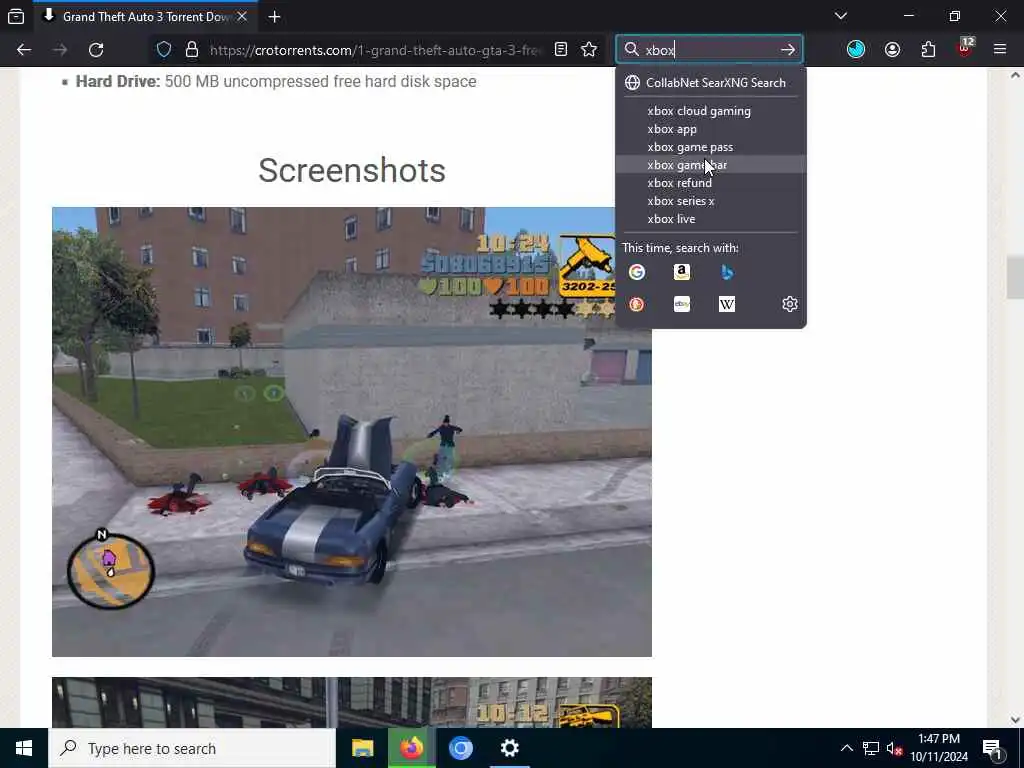Open the blue circular extension icon
Viewport: 1024px width, 768px height.
pos(856,50)
